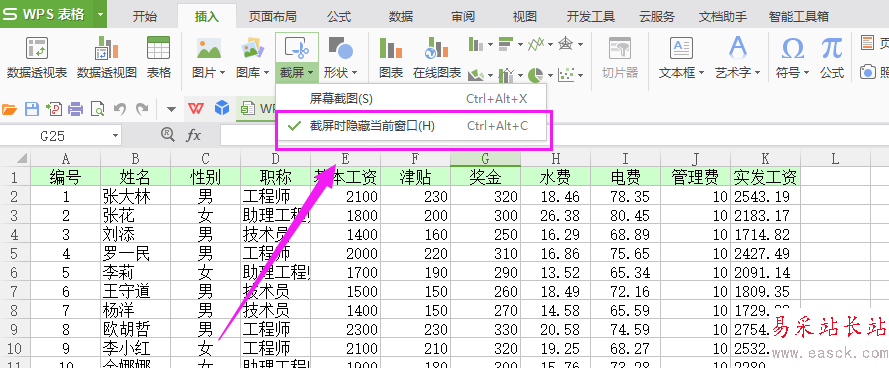Select column H header
The image size is (889, 368).
555,159
